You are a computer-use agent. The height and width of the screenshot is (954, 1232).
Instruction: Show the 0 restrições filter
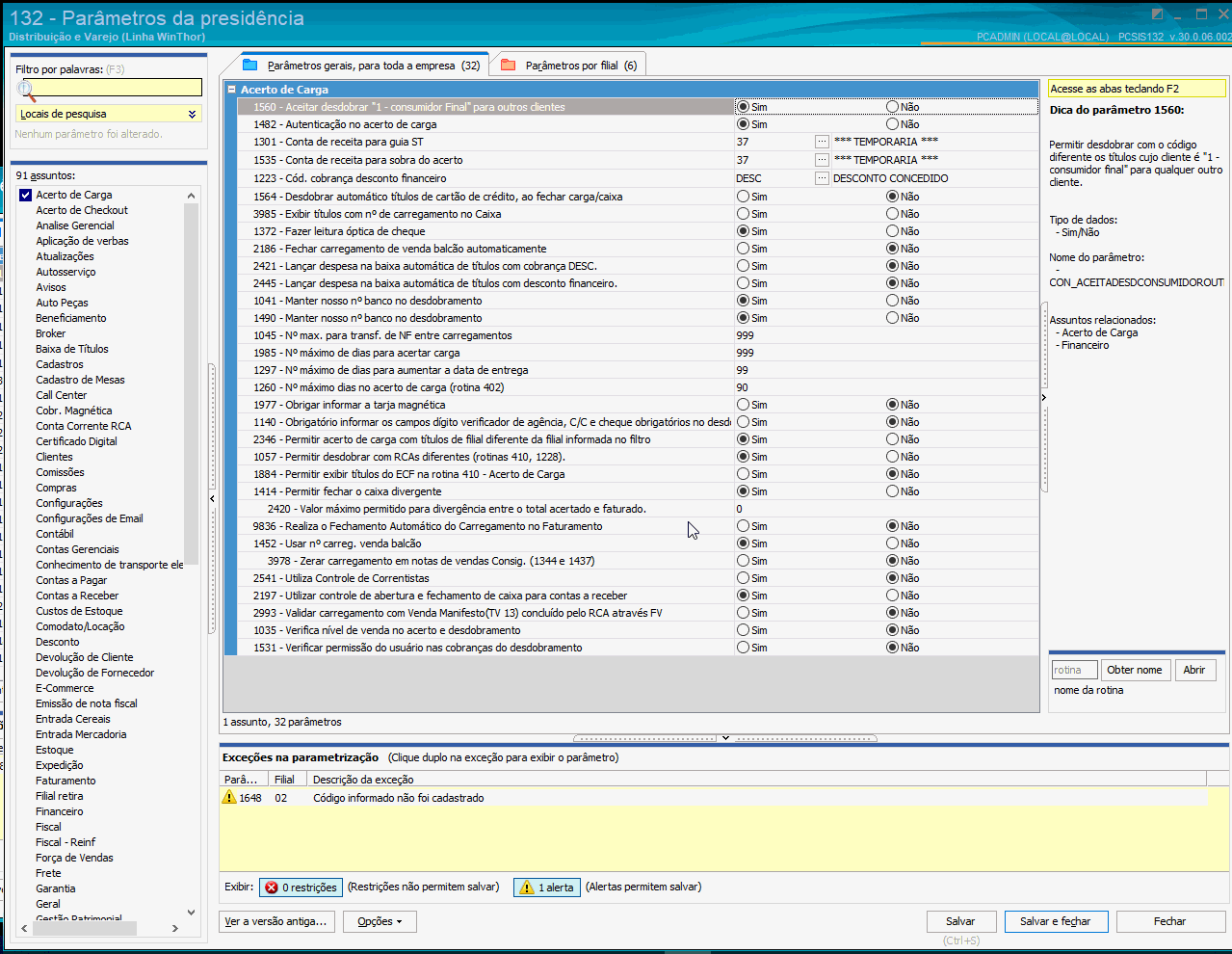pos(301,888)
